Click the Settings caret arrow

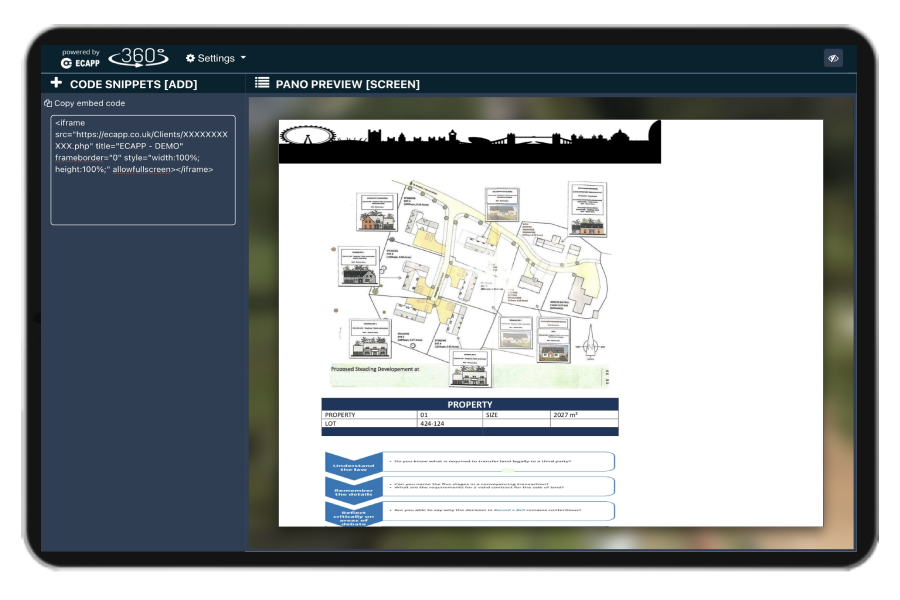[243, 57]
